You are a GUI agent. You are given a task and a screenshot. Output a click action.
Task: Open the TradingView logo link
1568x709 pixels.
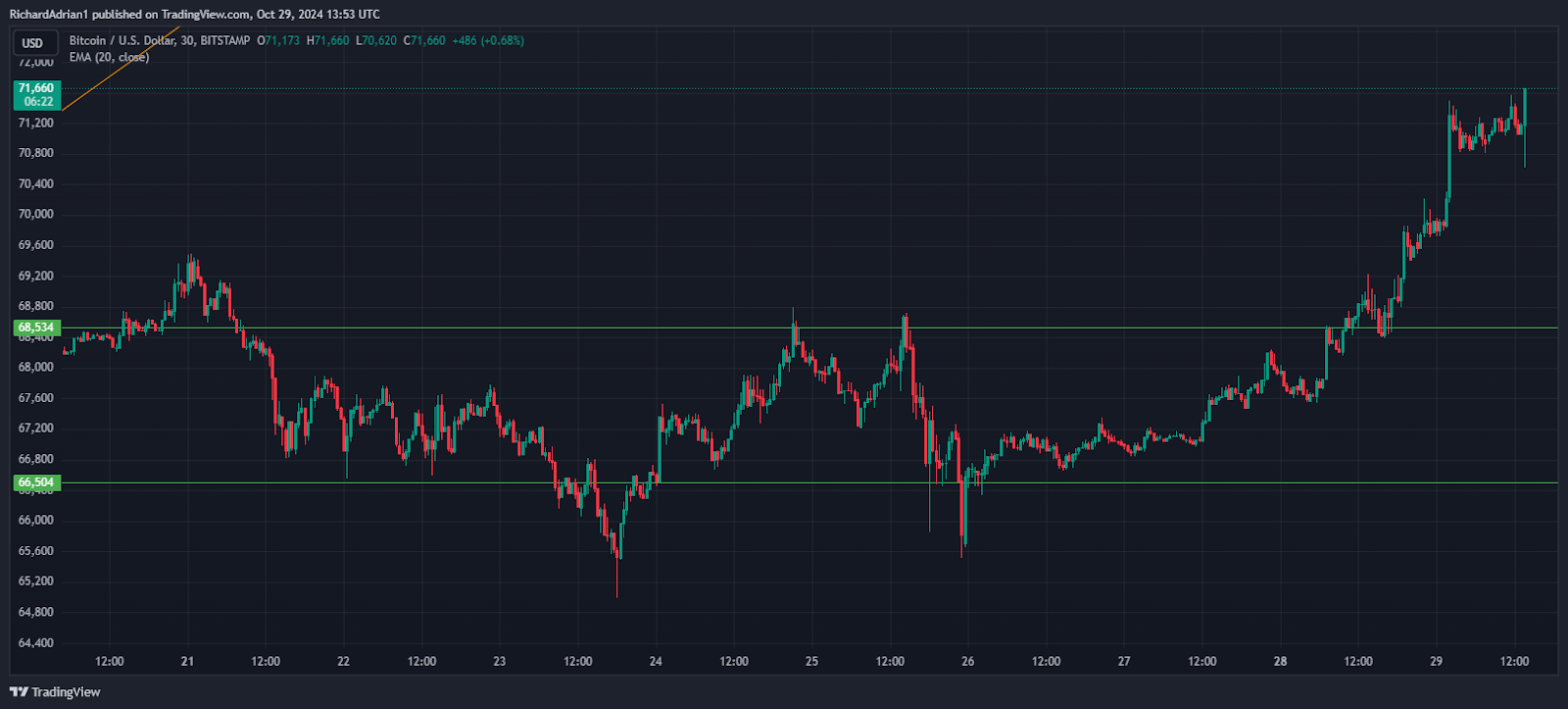point(55,691)
